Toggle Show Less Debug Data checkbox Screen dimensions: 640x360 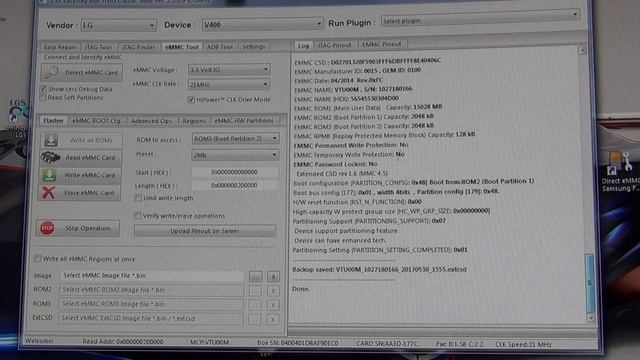click(43, 89)
